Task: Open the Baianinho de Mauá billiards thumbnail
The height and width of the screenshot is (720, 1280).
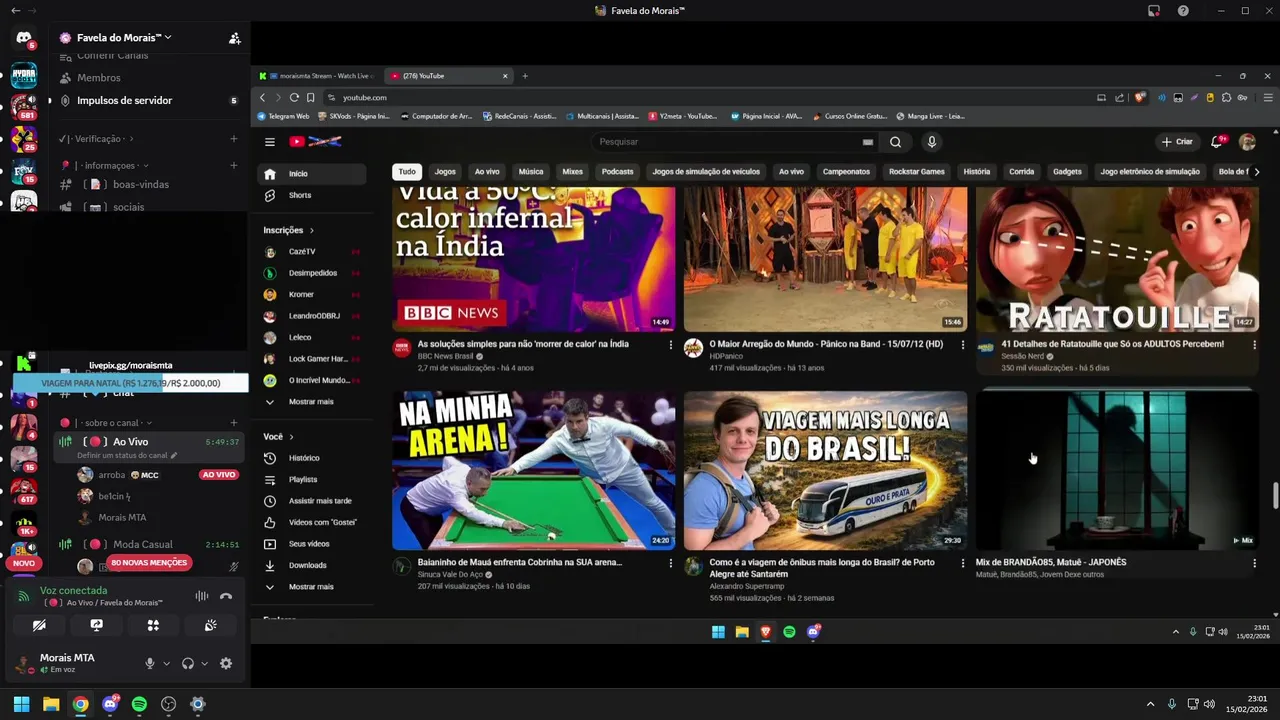Action: (533, 470)
